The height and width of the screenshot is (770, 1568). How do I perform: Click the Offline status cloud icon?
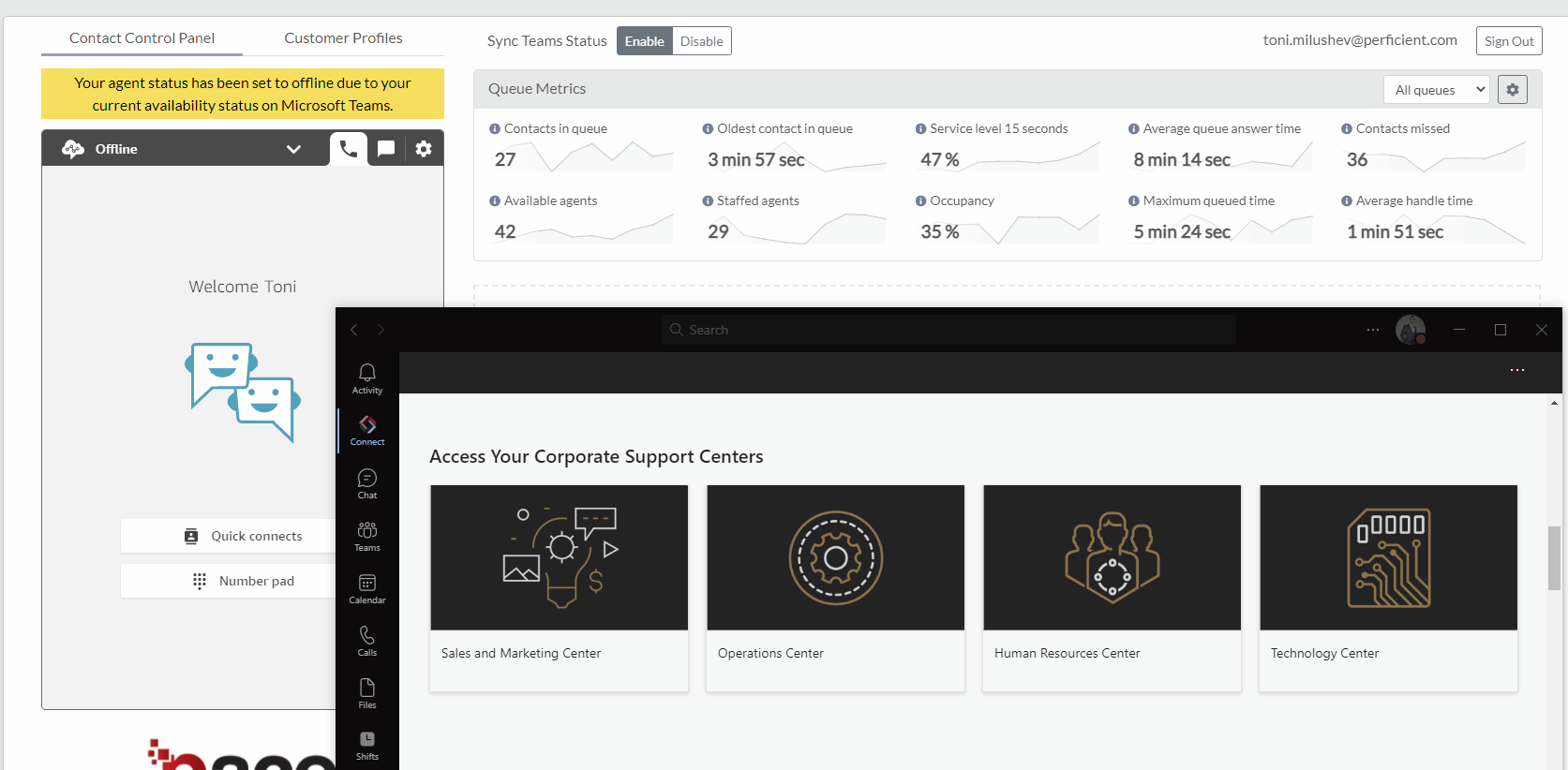(73, 149)
